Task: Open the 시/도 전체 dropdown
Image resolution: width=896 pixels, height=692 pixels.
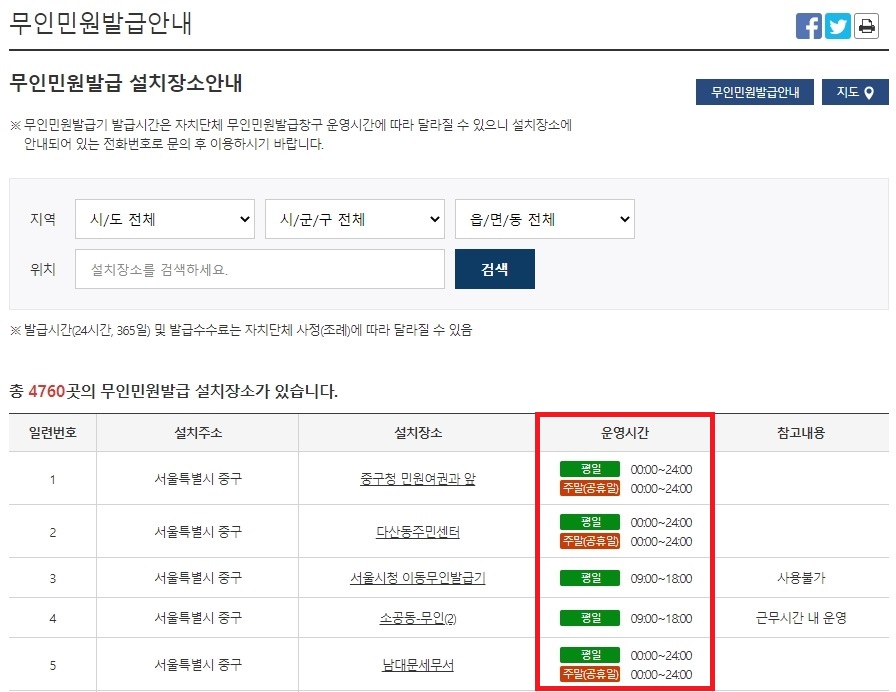Action: (165, 219)
